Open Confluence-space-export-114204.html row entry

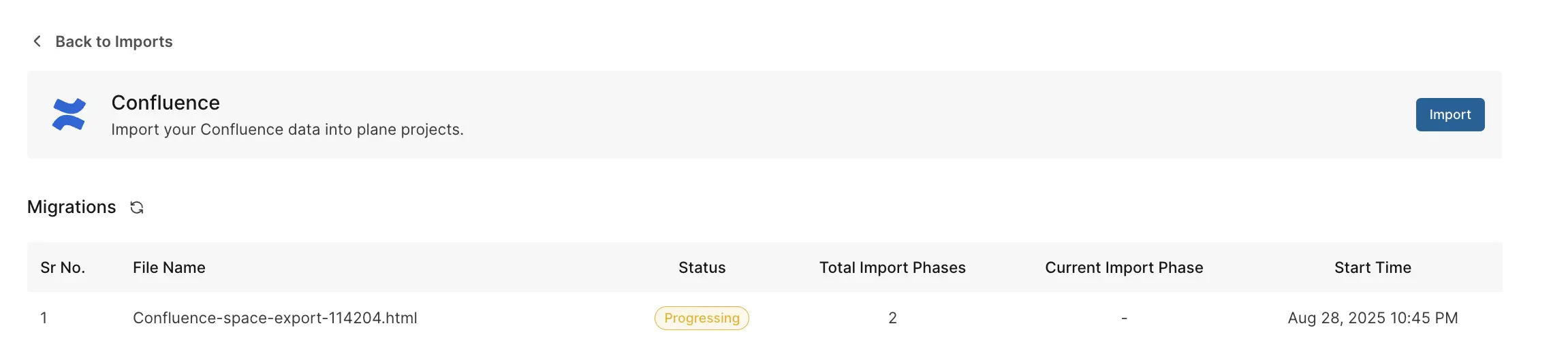click(x=275, y=318)
